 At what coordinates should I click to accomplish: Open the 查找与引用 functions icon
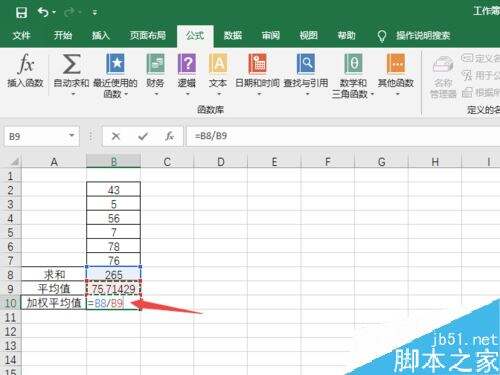[x=306, y=64]
